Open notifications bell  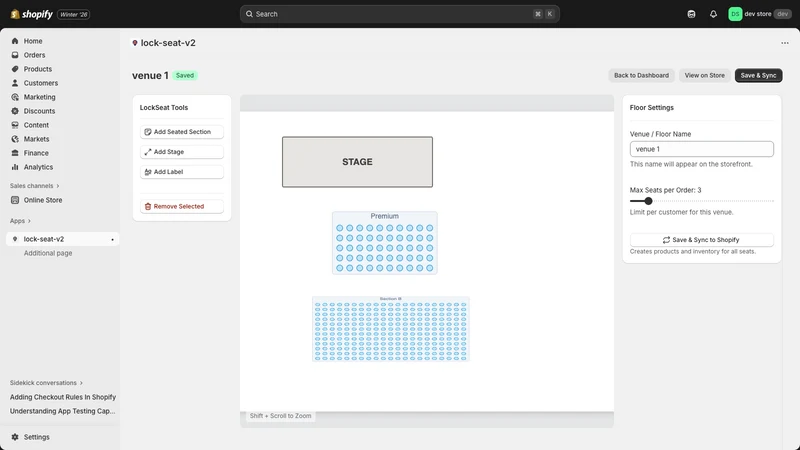click(713, 14)
